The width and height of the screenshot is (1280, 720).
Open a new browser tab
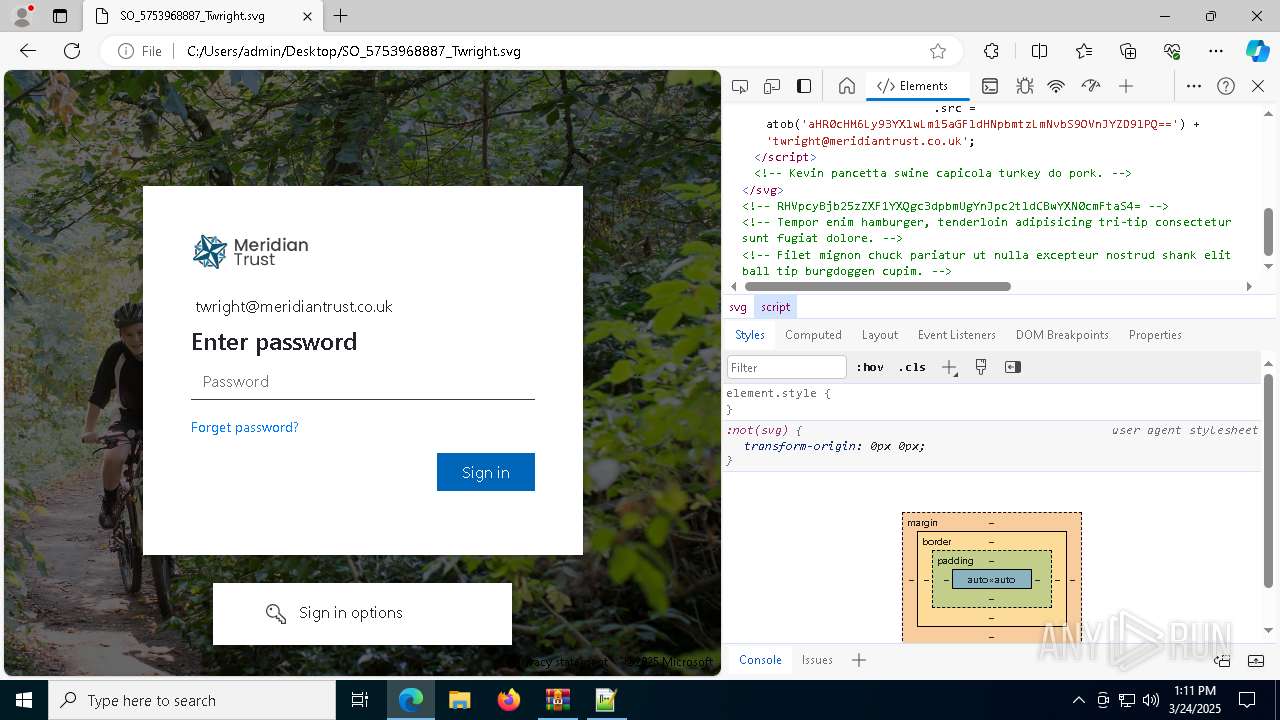coord(341,16)
